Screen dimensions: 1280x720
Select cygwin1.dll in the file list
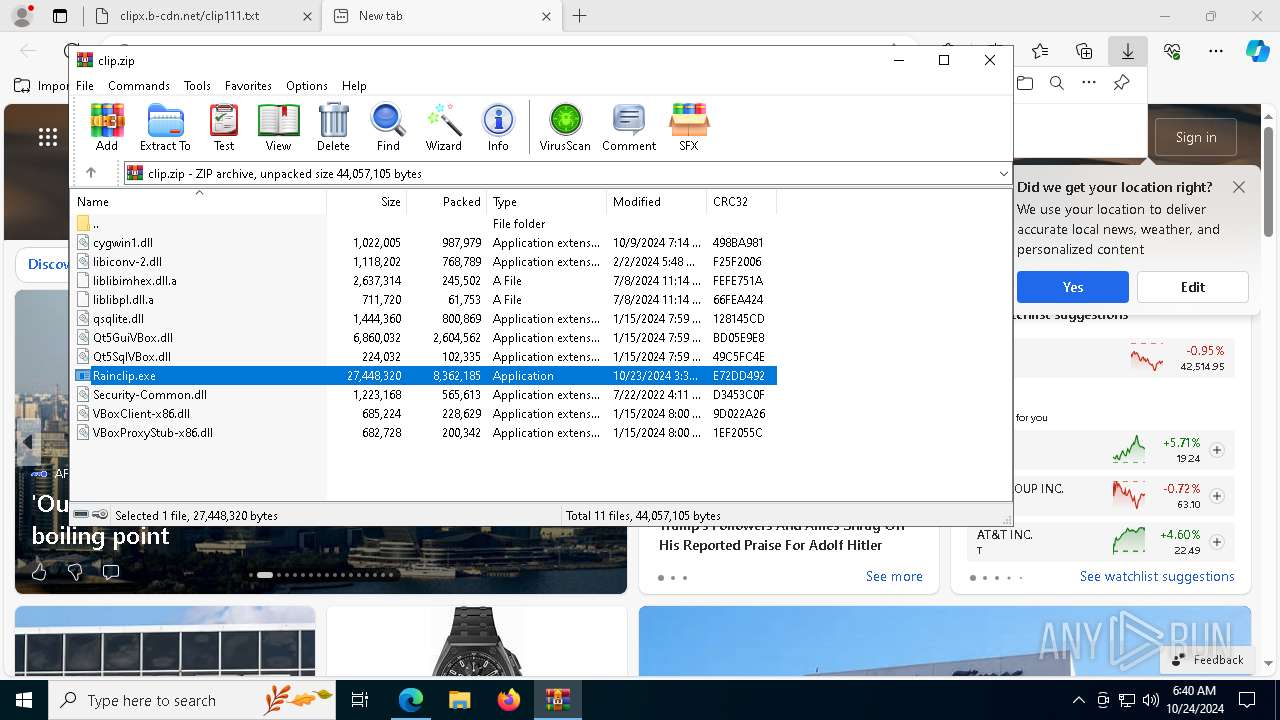[x=123, y=243]
